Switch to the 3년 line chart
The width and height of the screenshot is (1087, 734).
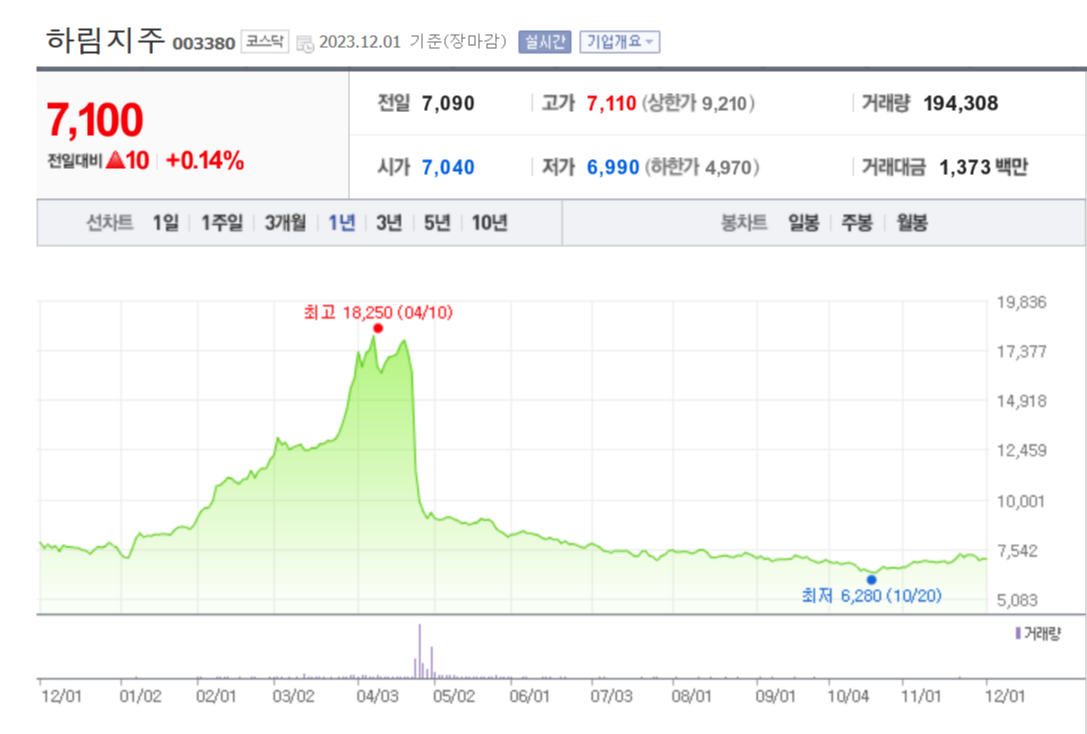coord(389,222)
